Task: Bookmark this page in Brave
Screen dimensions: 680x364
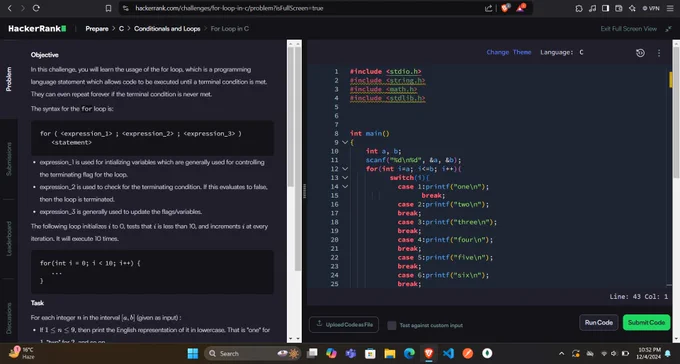Action: [x=109, y=8]
